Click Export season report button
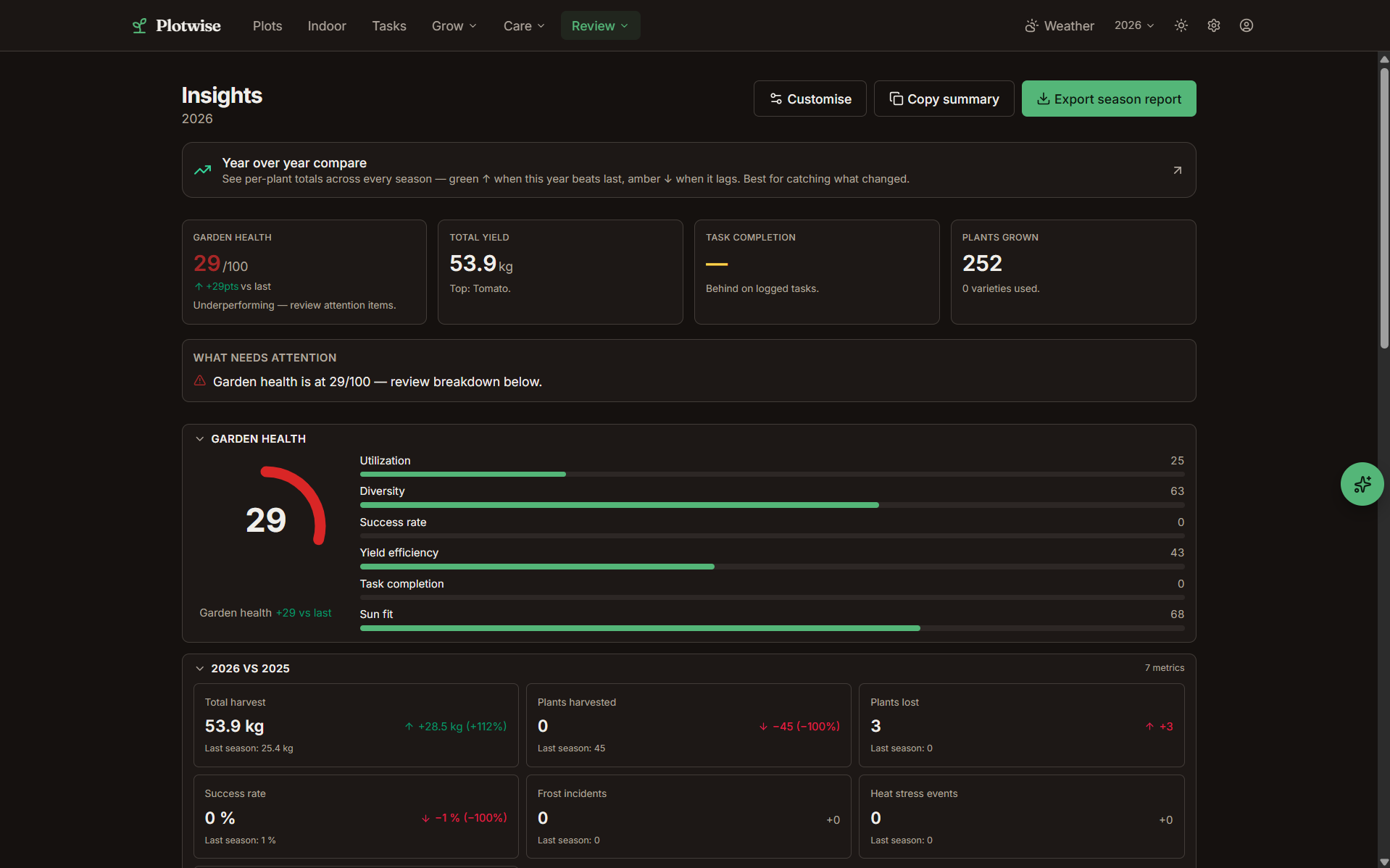Viewport: 1390px width, 868px height. [1109, 99]
